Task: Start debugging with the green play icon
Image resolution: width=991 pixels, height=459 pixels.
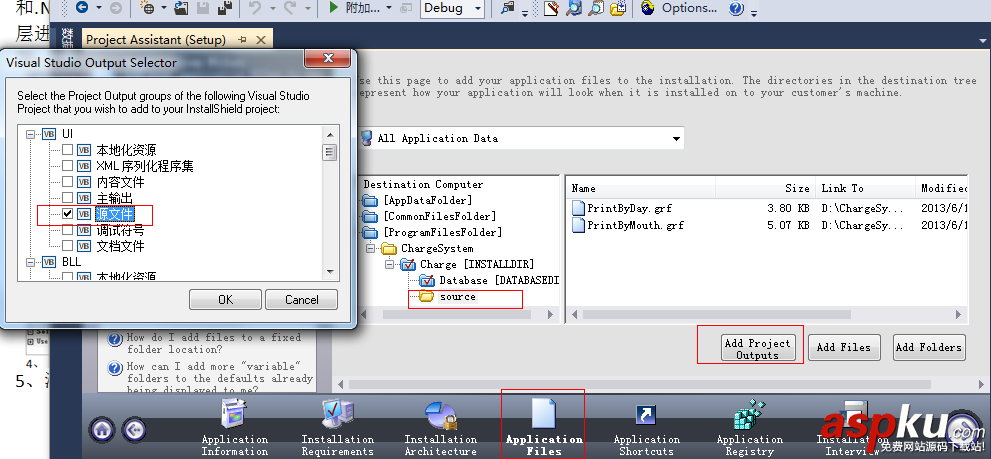Action: (334, 8)
